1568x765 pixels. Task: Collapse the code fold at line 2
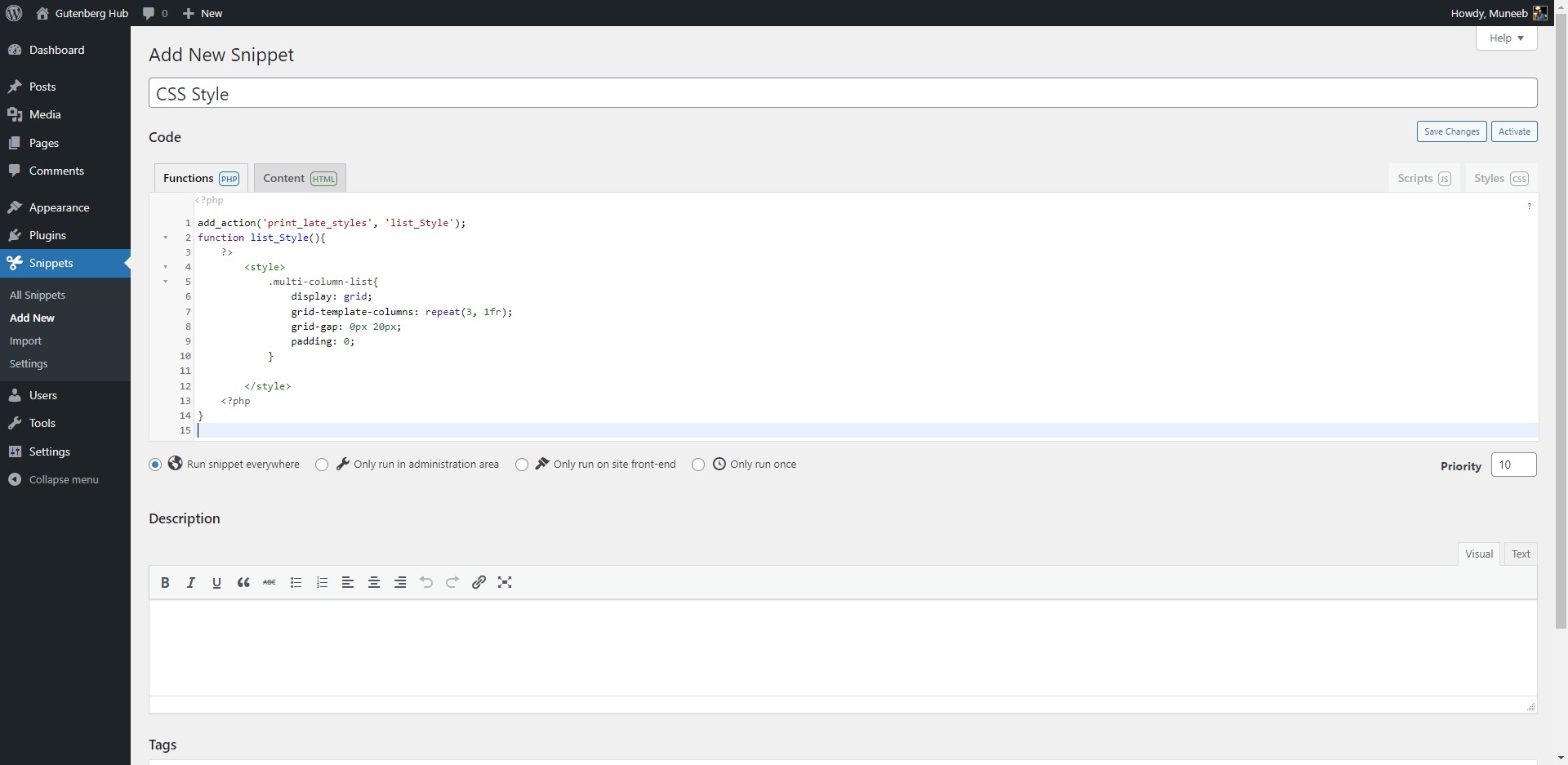167,237
